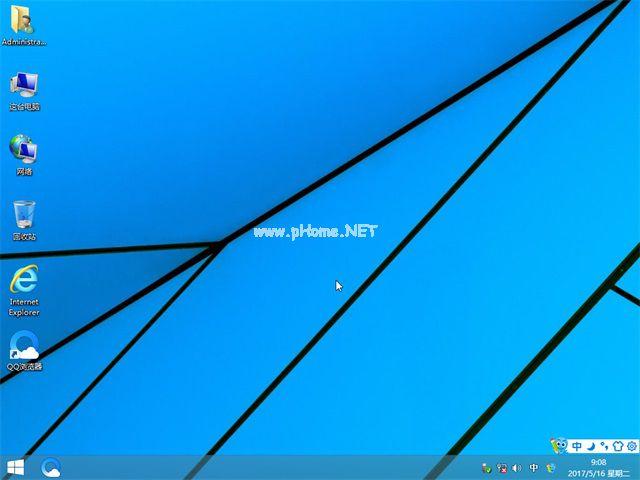The width and height of the screenshot is (640, 480).
Task: Select the QQ浏览器 desktop shortcut
Action: pyautogui.click(x=24, y=351)
